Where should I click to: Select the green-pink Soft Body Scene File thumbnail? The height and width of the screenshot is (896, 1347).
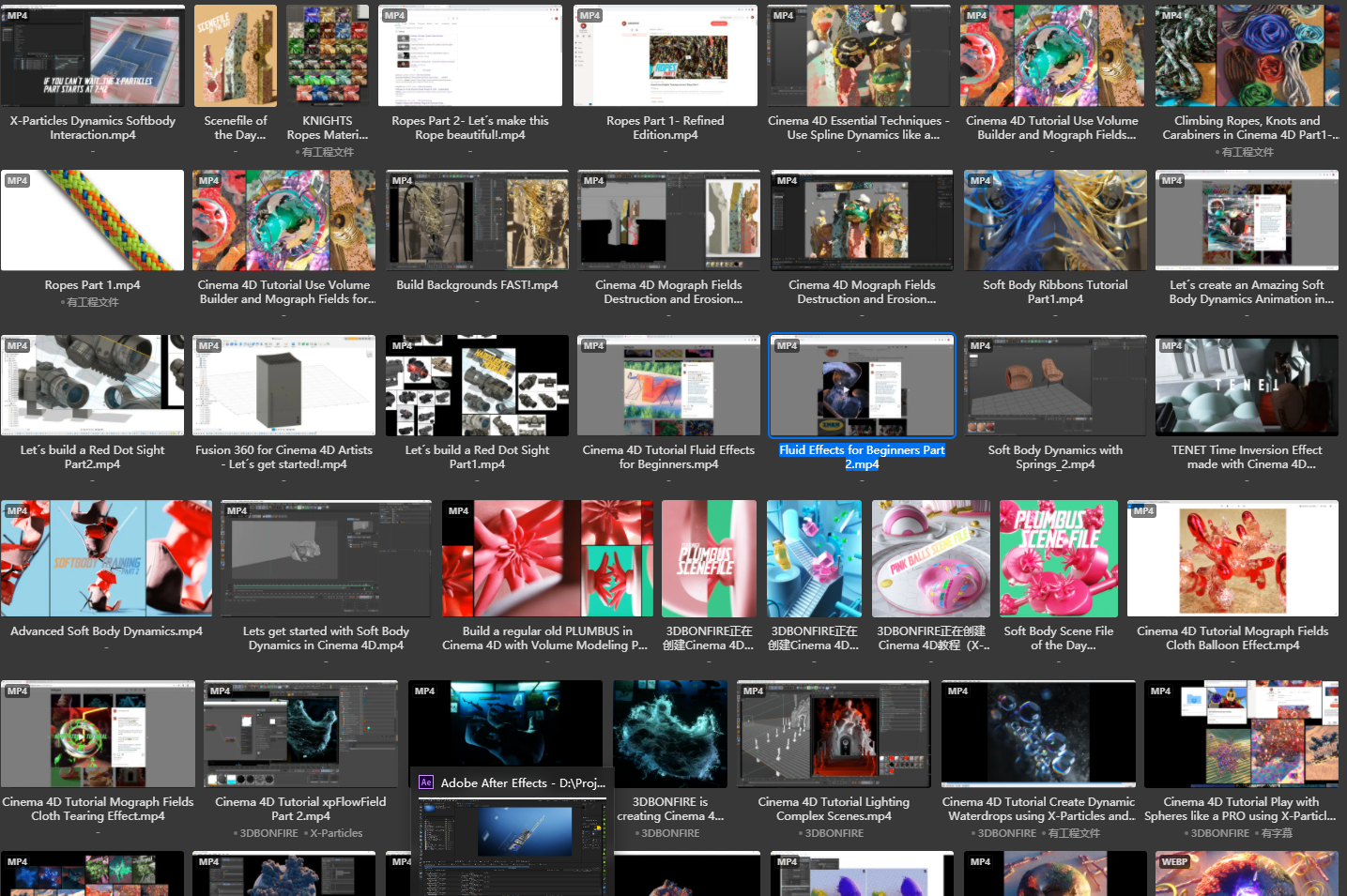pos(1058,558)
